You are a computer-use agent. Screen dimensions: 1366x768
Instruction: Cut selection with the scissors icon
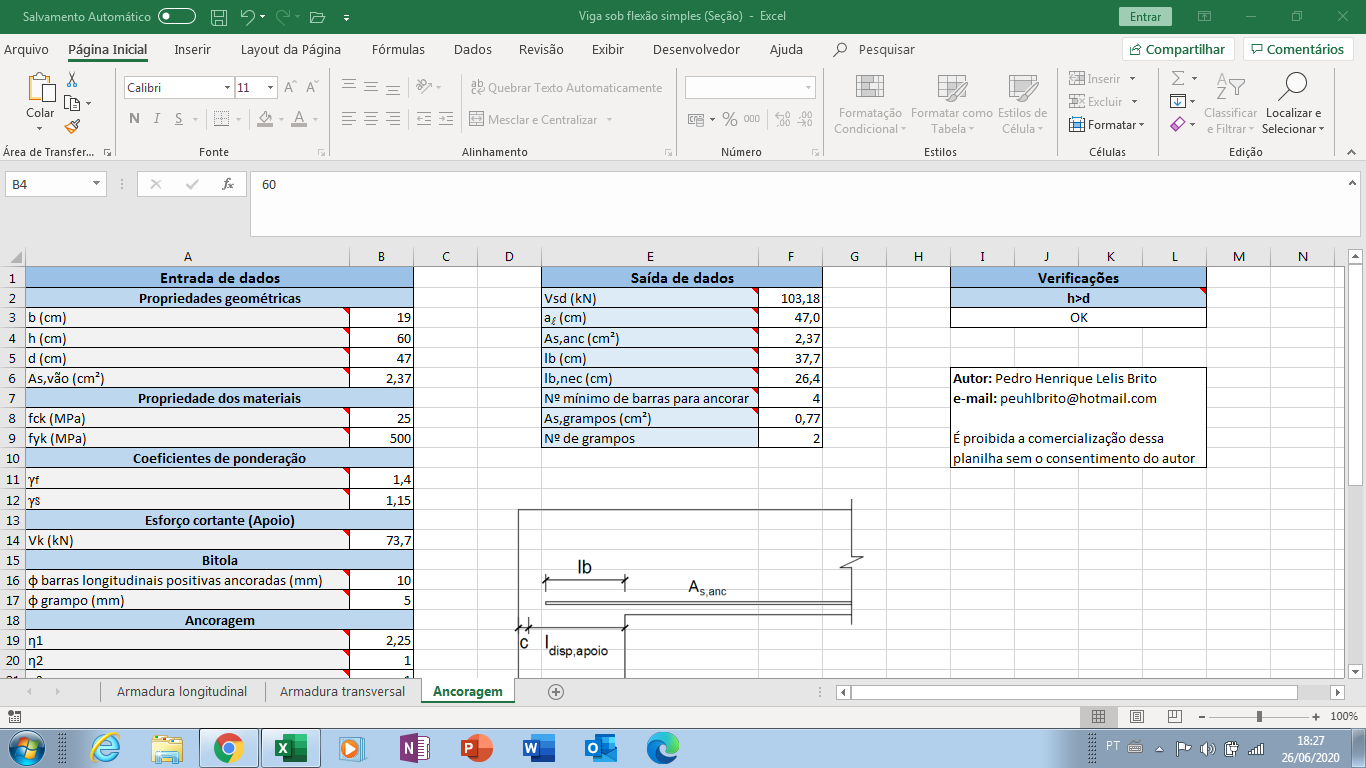click(72, 79)
